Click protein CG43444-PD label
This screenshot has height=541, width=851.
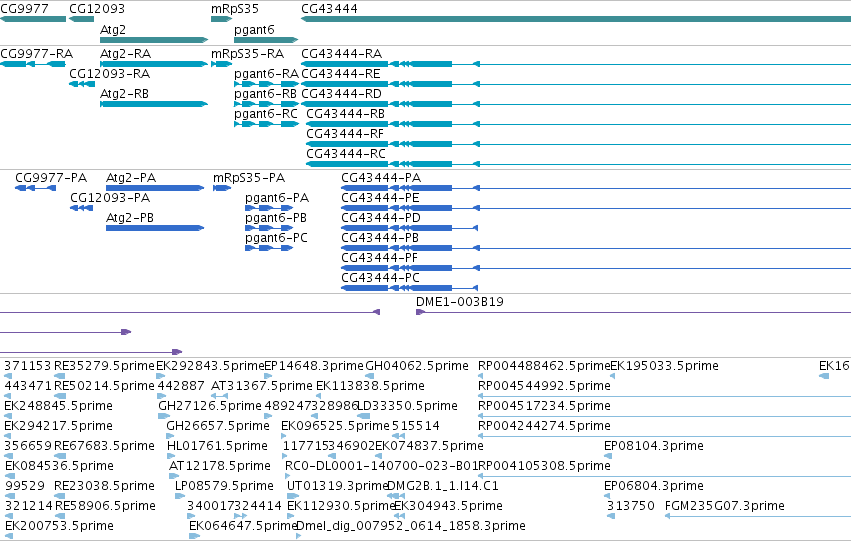[x=381, y=218]
